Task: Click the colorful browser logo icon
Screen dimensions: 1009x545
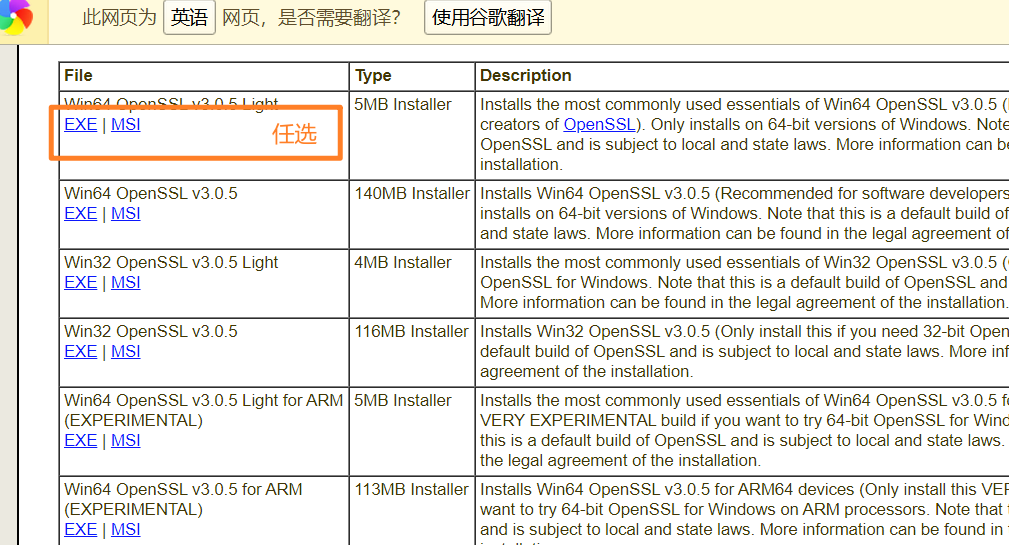Action: click(16, 15)
